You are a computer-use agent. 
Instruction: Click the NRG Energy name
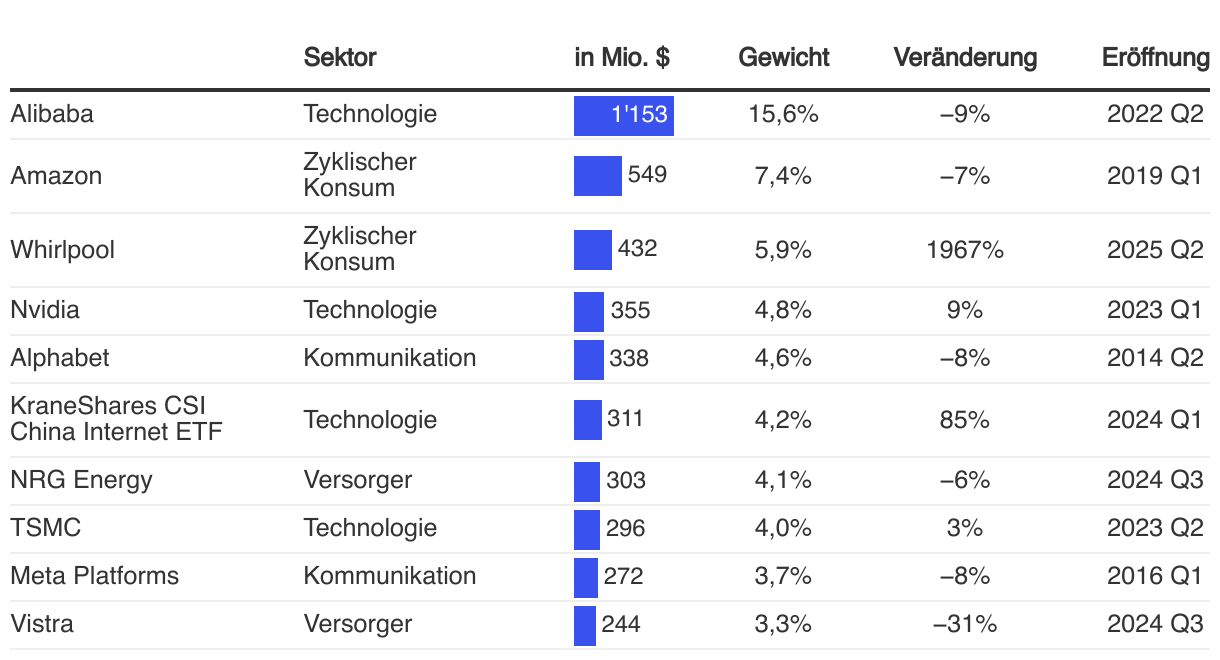click(82, 480)
